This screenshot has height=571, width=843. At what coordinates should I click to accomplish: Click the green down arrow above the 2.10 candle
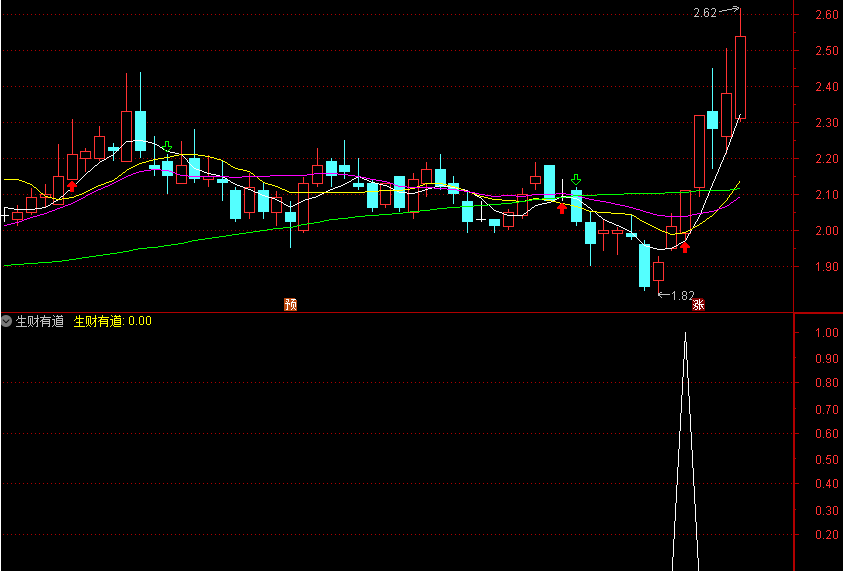[x=576, y=180]
